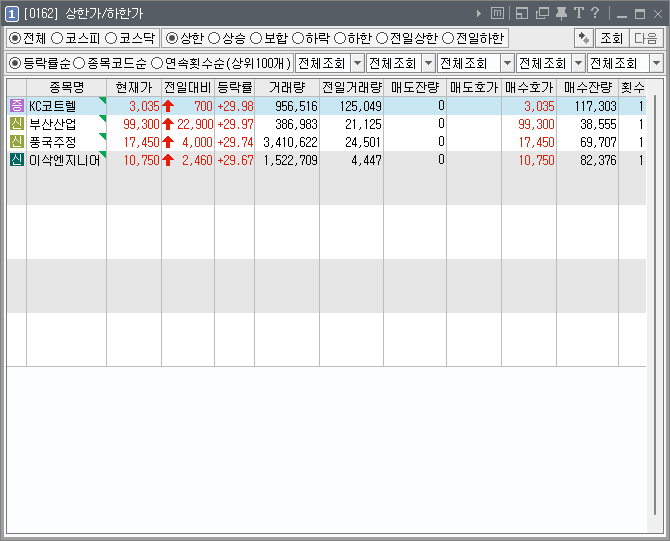Open the second 전체조회 dropdown
This screenshot has height=541, width=670.
(400, 64)
